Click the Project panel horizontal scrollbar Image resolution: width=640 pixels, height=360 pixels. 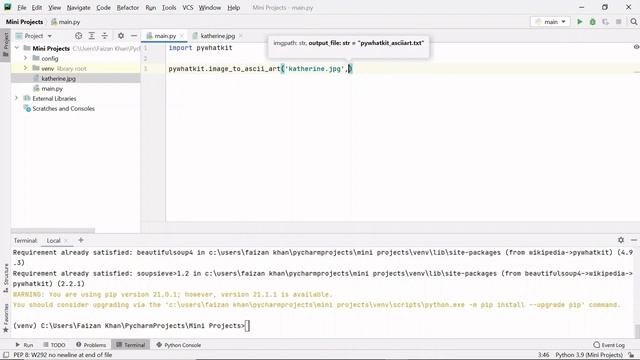[53, 231]
